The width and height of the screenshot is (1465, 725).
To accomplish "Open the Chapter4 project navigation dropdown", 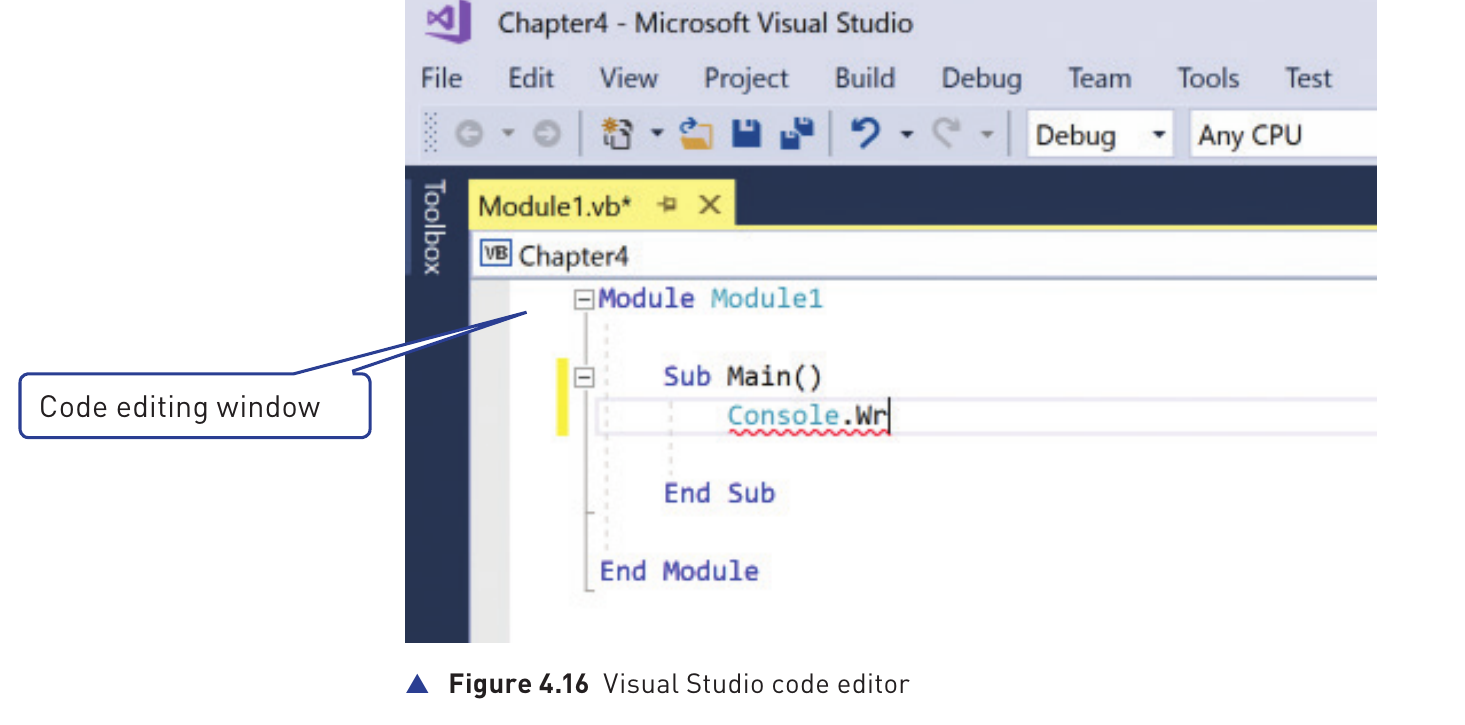I will (923, 255).
